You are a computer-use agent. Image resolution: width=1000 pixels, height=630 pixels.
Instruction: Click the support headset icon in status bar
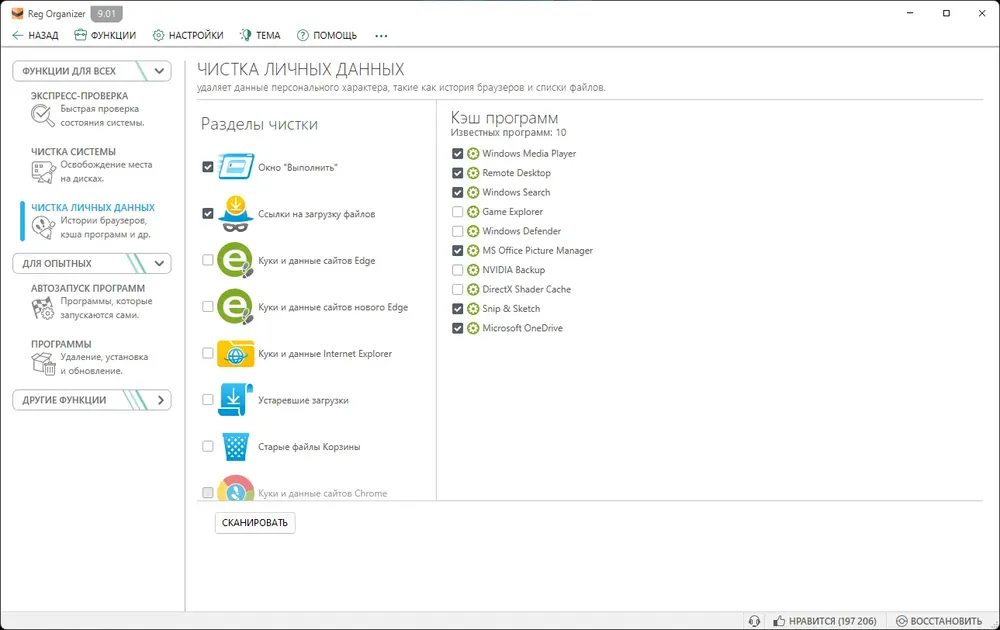point(754,621)
